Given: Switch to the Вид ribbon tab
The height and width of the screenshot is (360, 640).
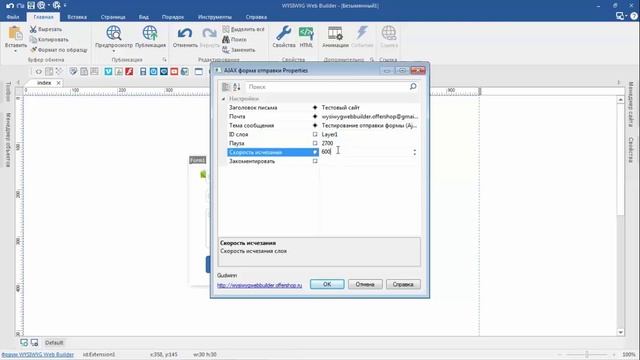Looking at the screenshot, I should pyautogui.click(x=144, y=17).
